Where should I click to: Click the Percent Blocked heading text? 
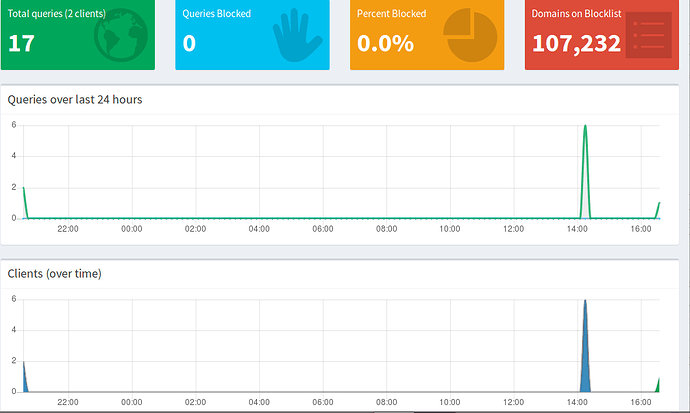pyautogui.click(x=391, y=14)
